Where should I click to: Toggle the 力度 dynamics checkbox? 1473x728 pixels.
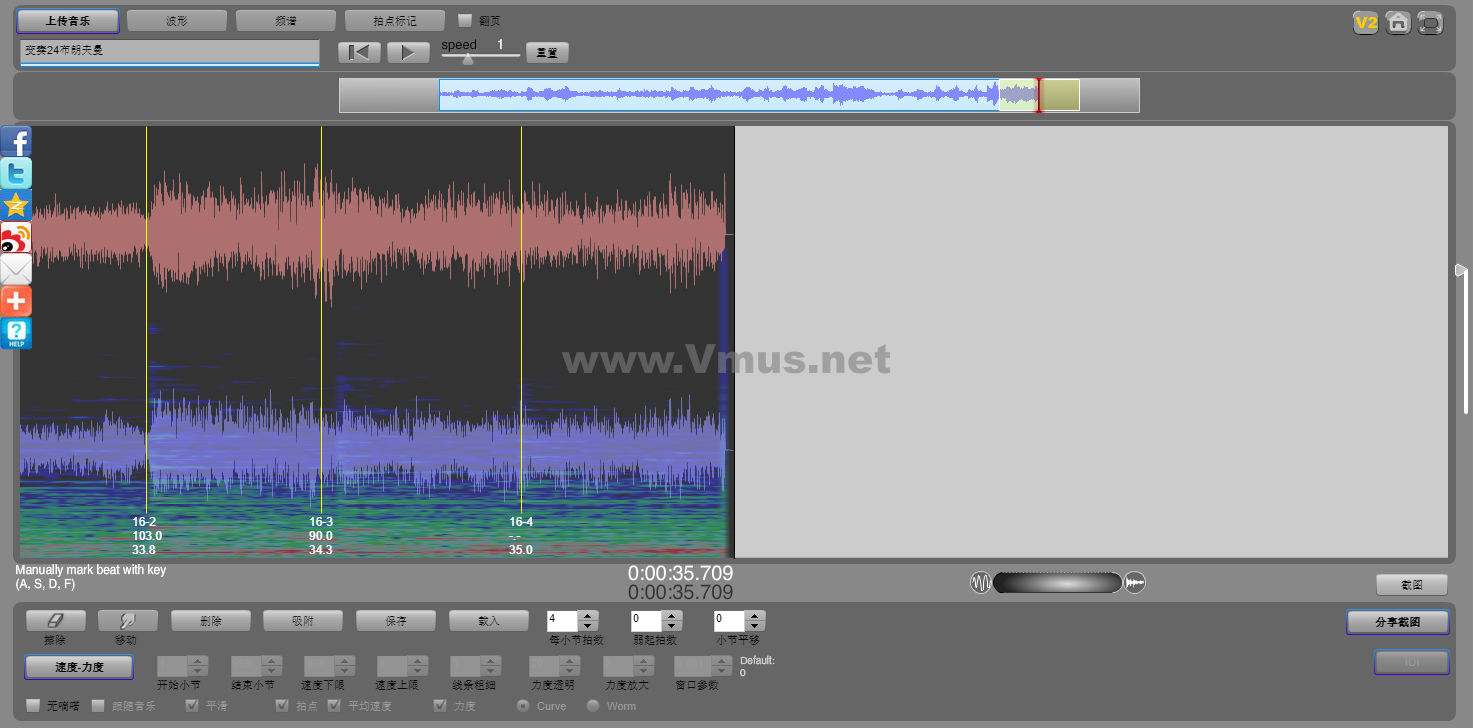coord(440,706)
